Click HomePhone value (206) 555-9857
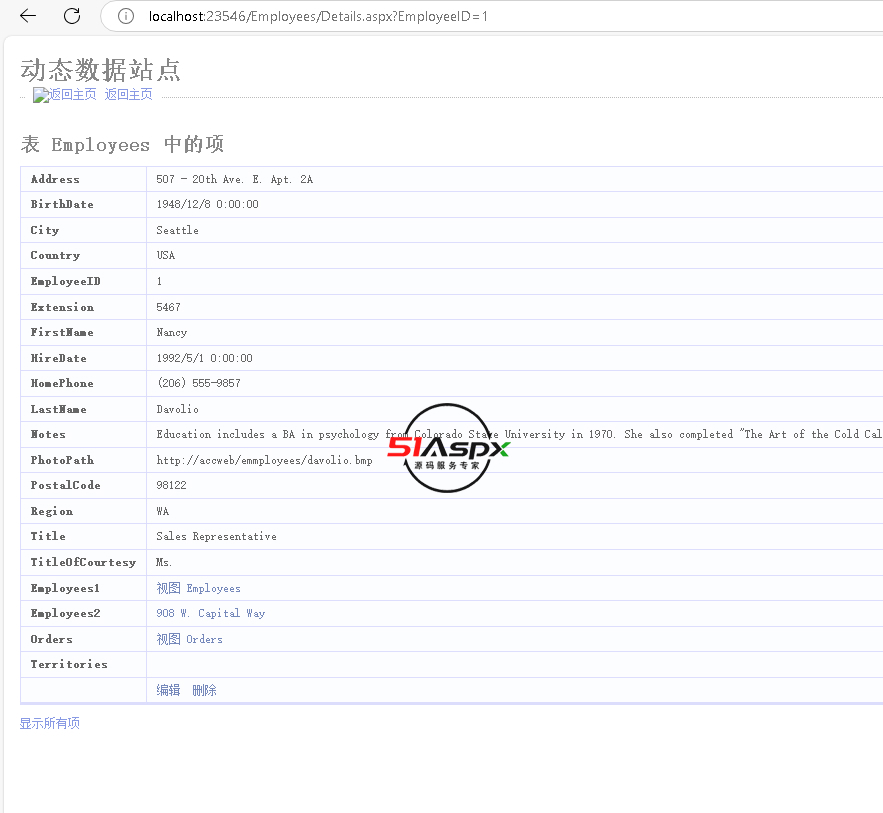 (199, 383)
